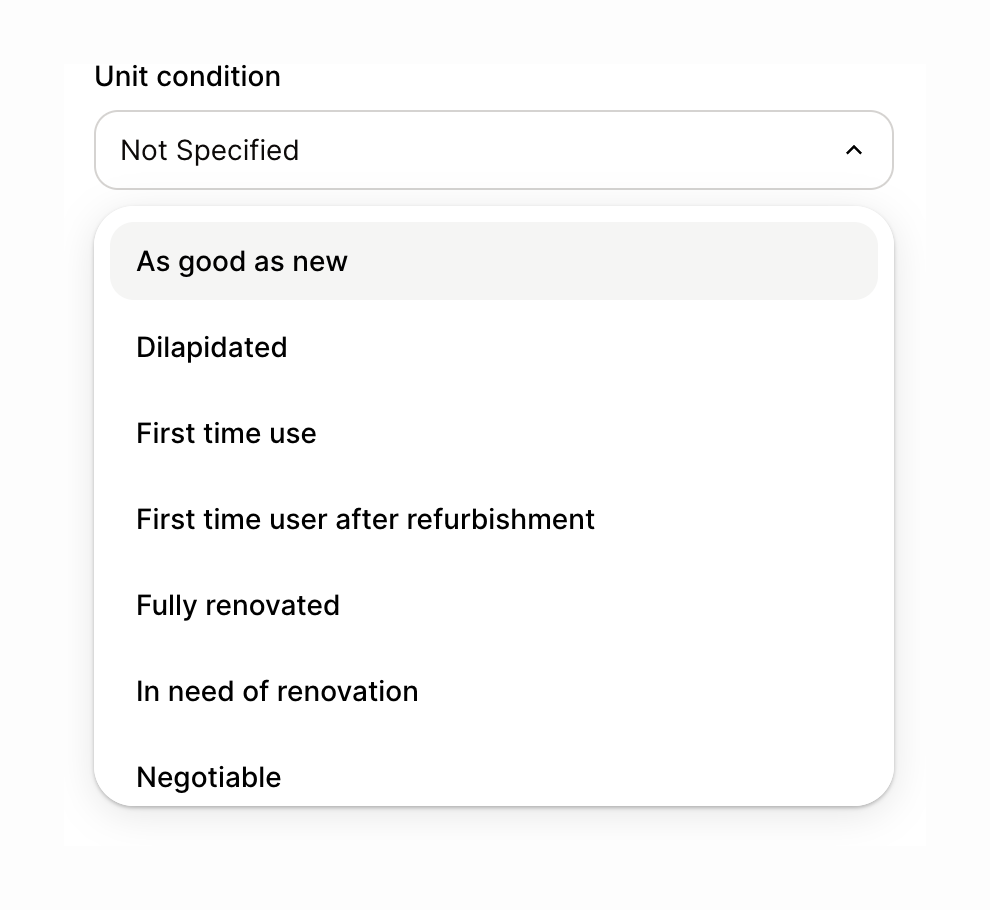Select the last entry in the dropdown list
990x910 pixels.
[208, 777]
